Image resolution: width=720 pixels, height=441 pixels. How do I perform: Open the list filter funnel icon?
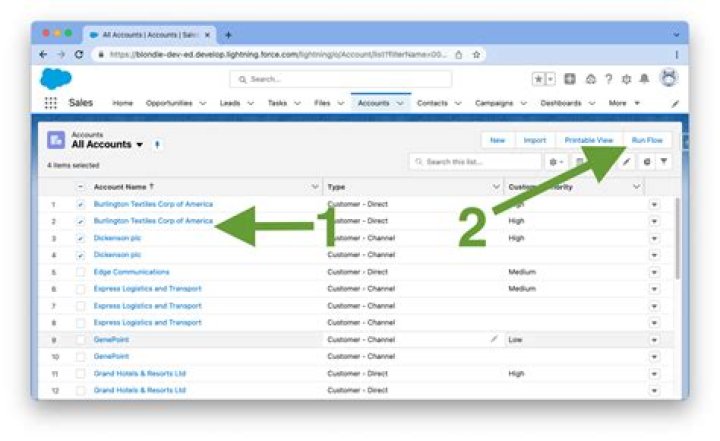[x=664, y=162]
